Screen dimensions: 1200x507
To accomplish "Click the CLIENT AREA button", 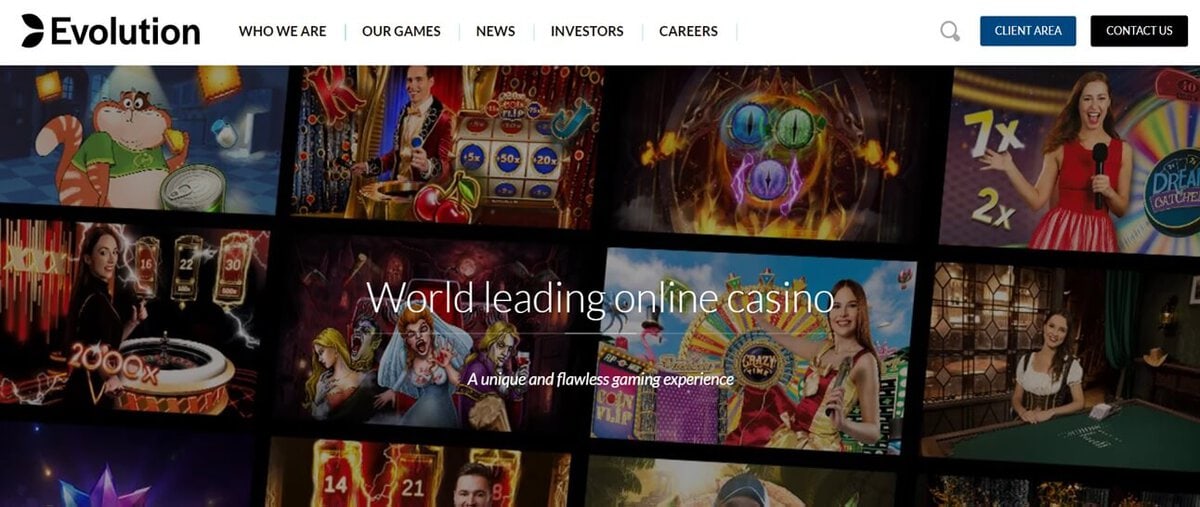I will (x=1028, y=31).
